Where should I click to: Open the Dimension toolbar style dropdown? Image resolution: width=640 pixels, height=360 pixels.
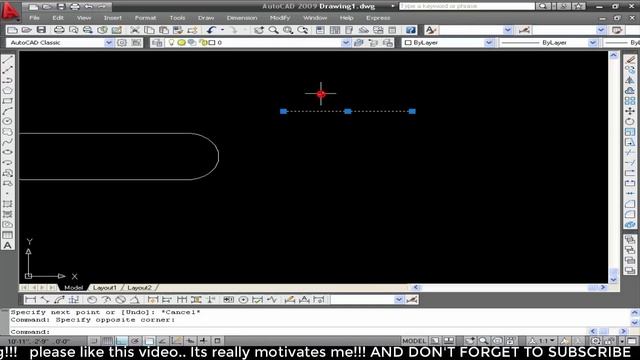(399, 300)
